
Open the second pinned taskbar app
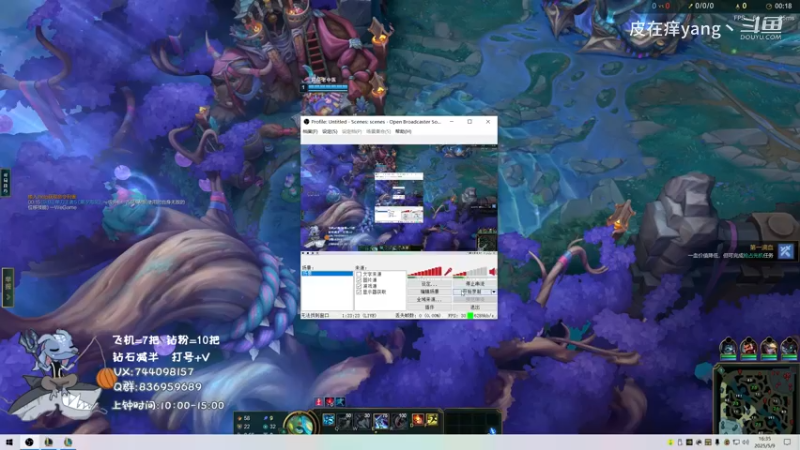[x=48, y=442]
